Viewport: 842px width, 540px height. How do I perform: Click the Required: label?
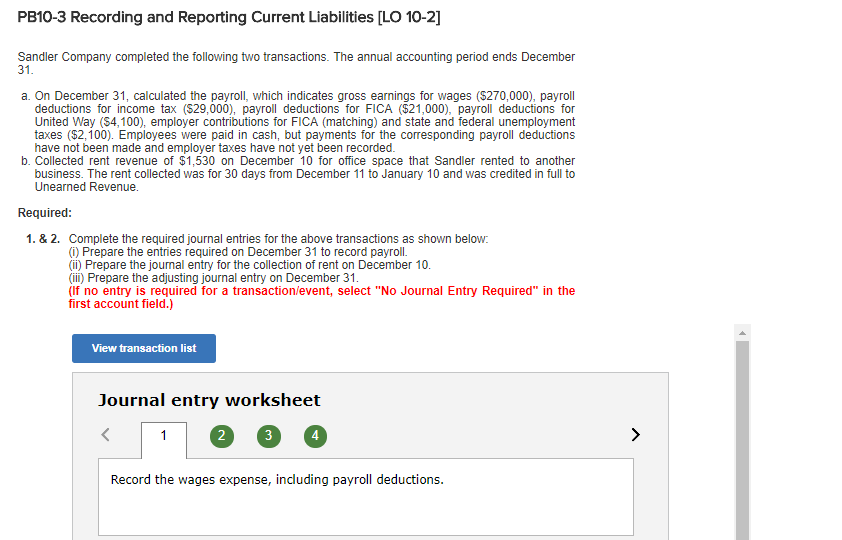coord(45,213)
